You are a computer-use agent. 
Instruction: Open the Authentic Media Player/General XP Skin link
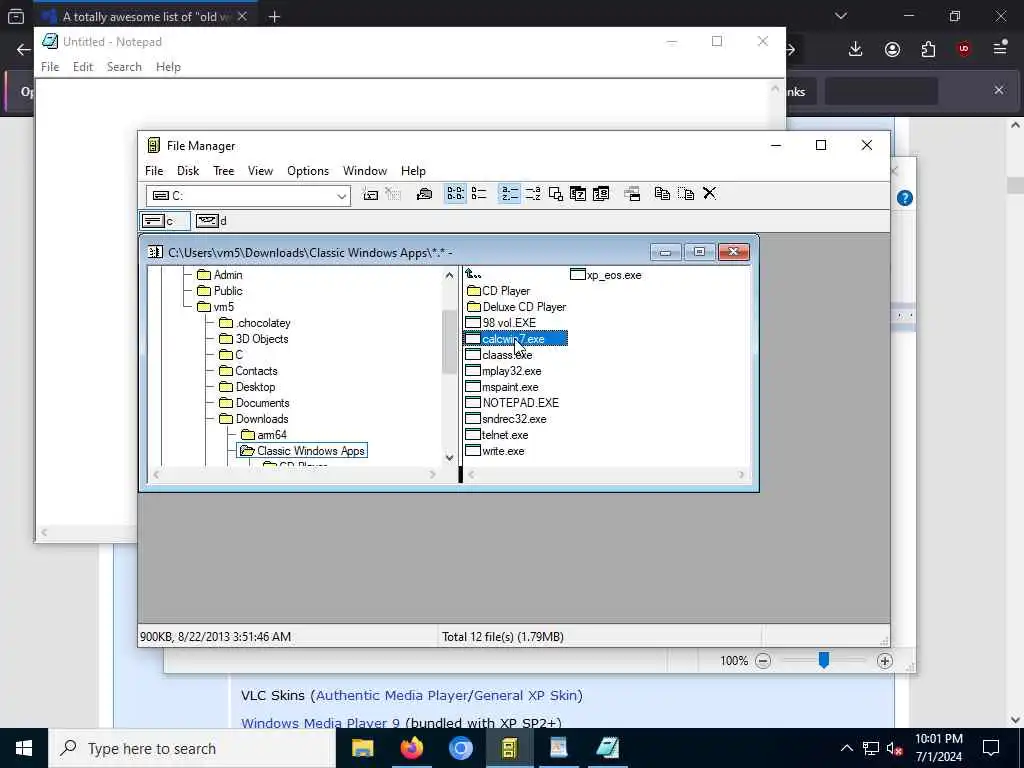click(x=447, y=696)
